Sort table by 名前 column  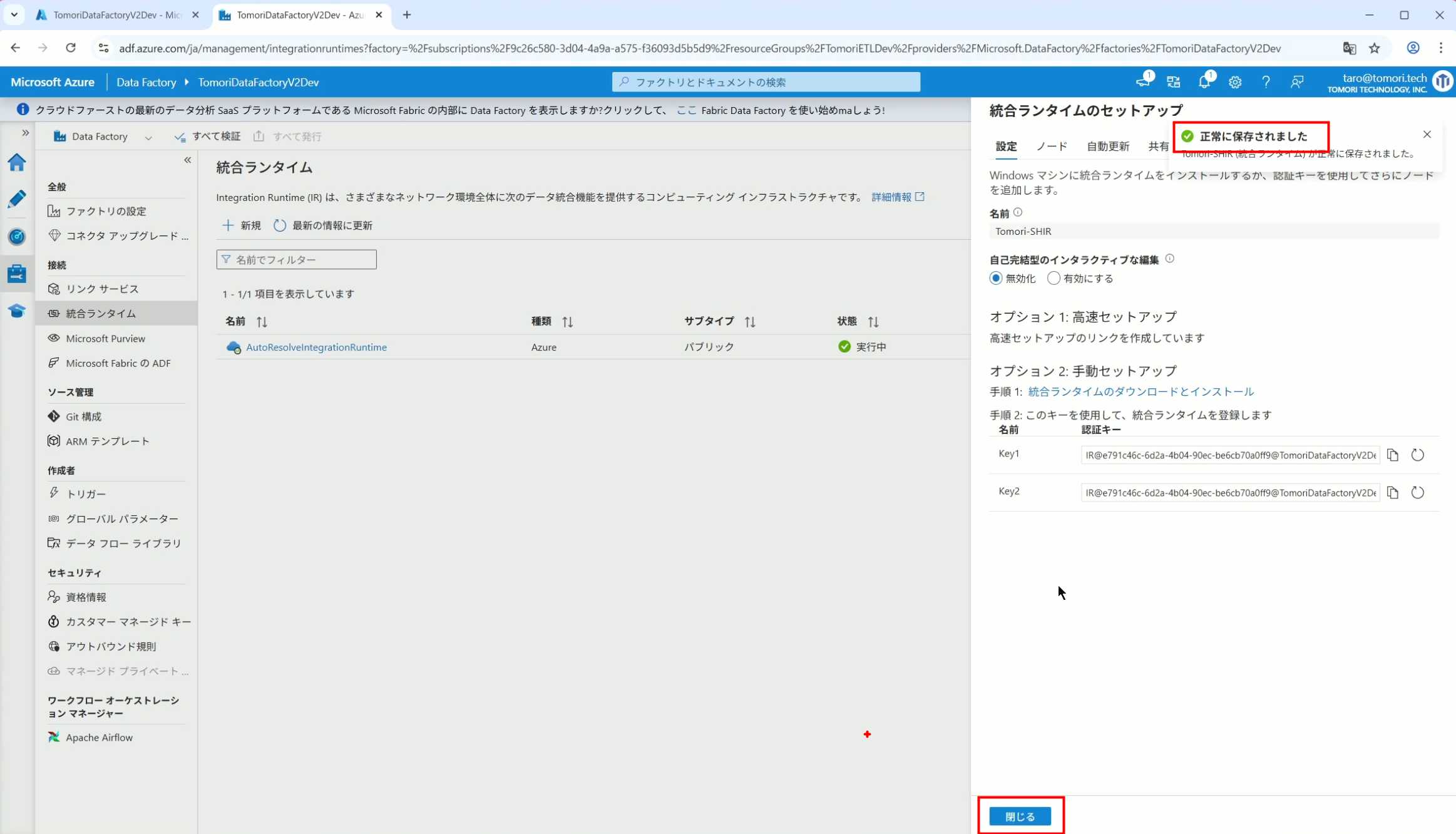(262, 322)
